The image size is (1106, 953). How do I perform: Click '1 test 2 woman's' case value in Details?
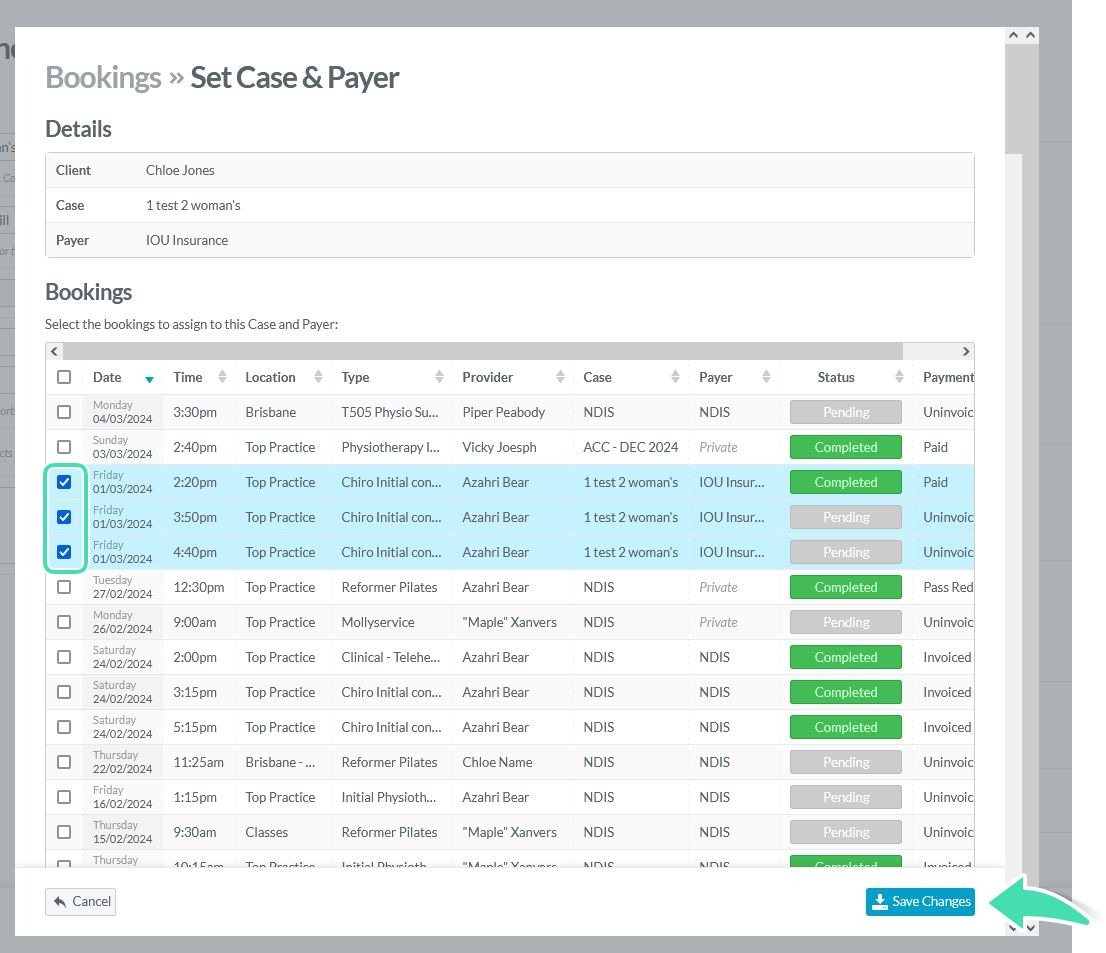(x=193, y=205)
